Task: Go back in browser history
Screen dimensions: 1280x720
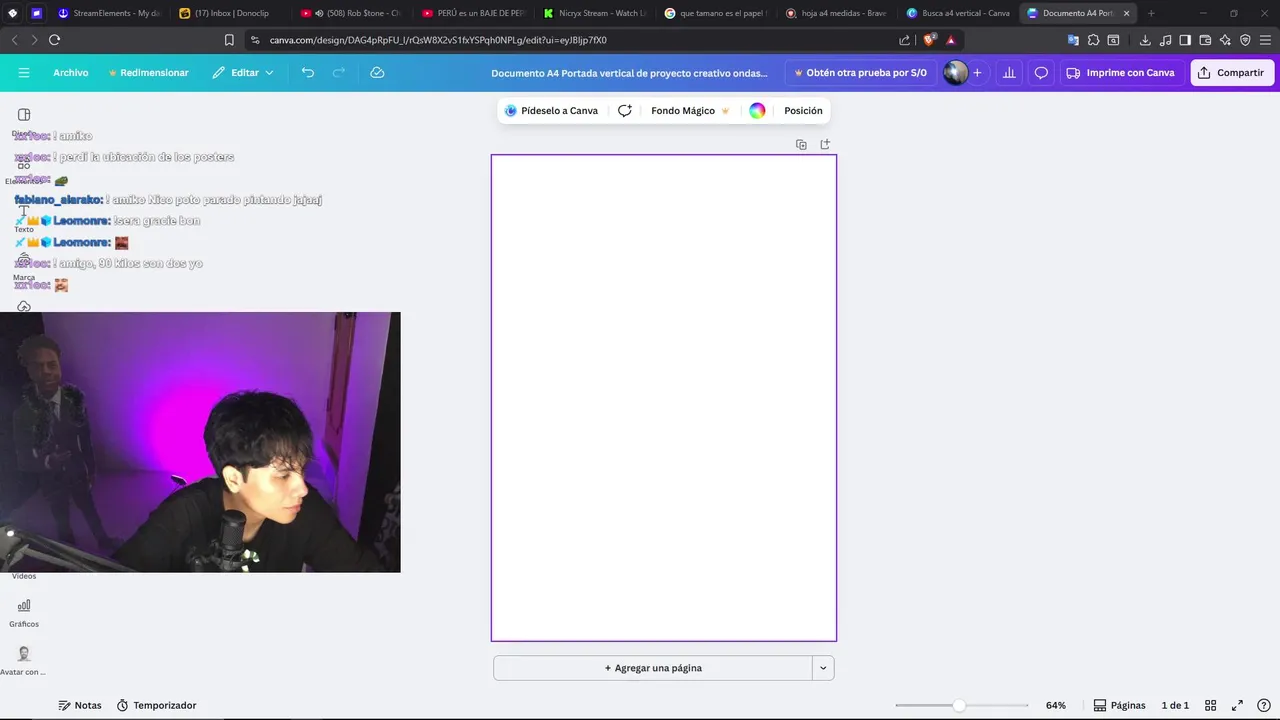Action: (14, 40)
